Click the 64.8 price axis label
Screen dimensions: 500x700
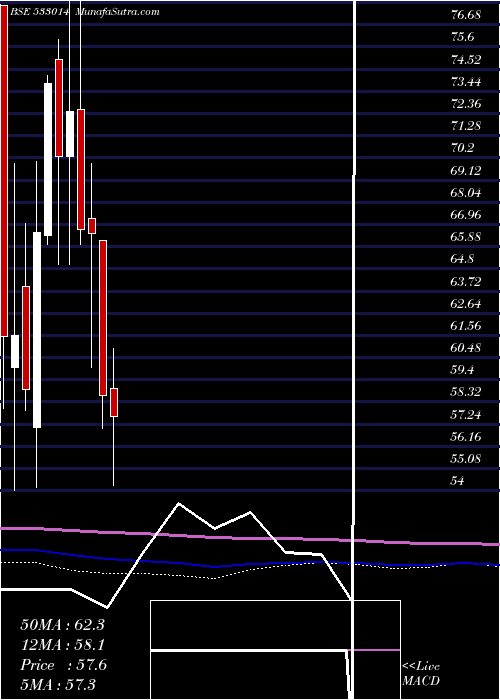click(463, 259)
